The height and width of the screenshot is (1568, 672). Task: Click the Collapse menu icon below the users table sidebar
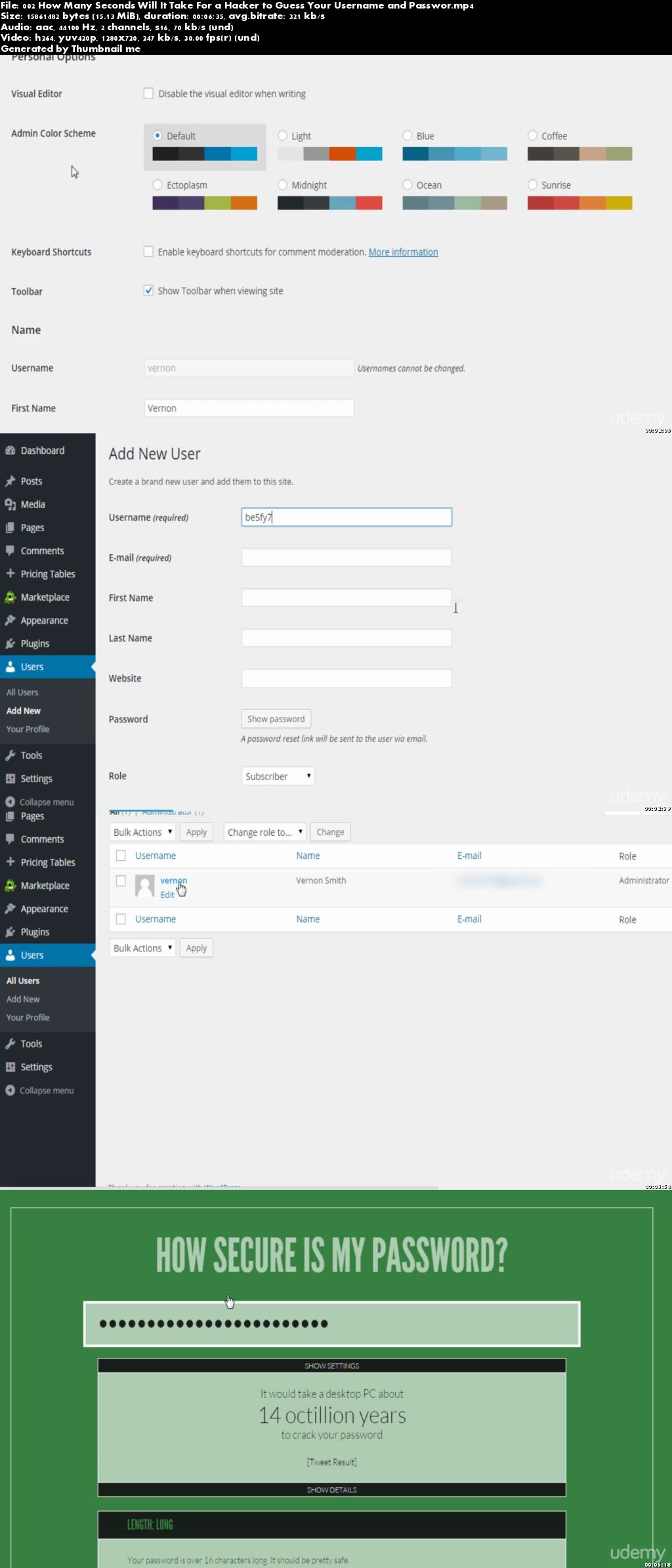pyautogui.click(x=10, y=1090)
